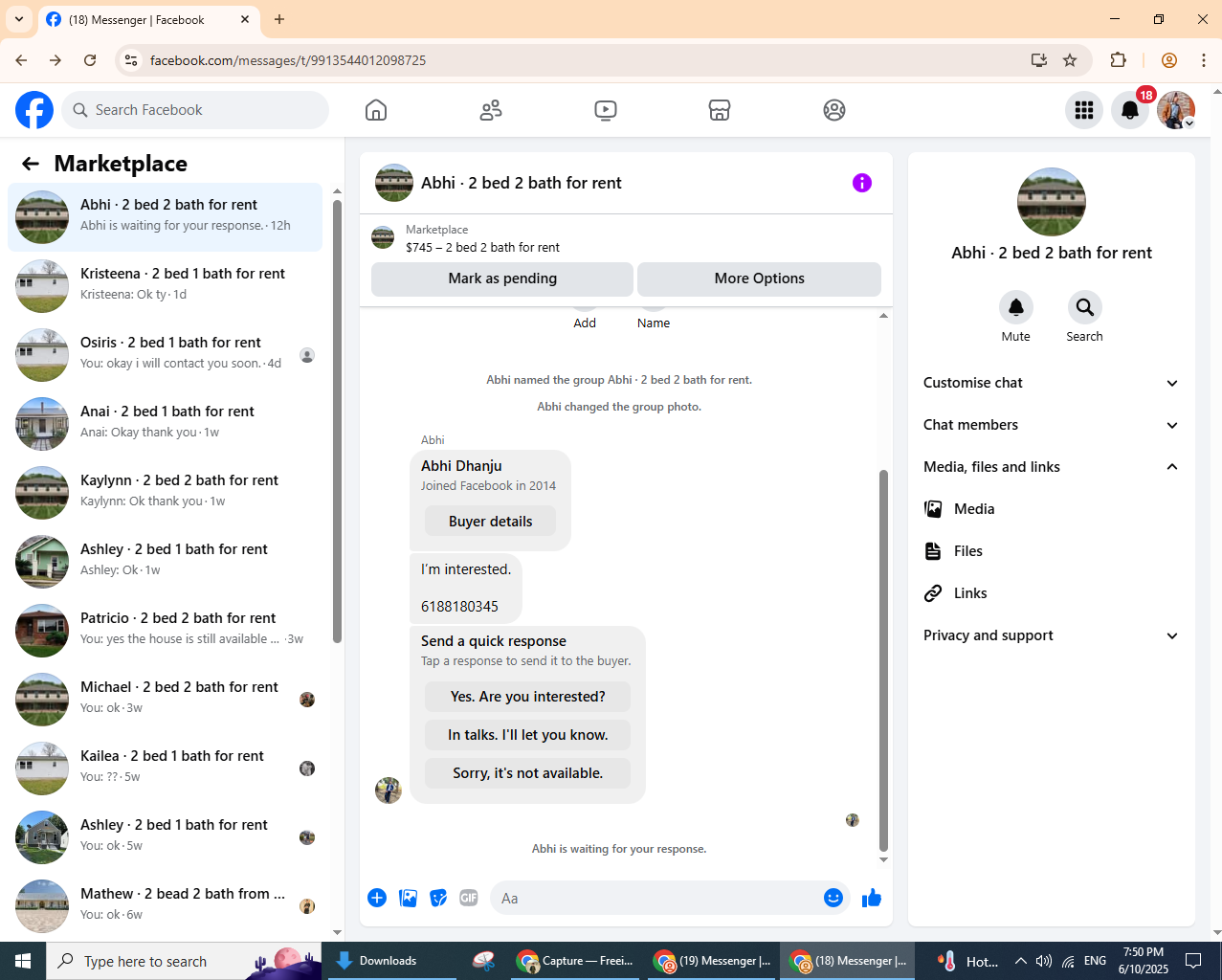The width and height of the screenshot is (1222, 980).
Task: Open notifications bell with 18 badge
Action: pyautogui.click(x=1130, y=110)
